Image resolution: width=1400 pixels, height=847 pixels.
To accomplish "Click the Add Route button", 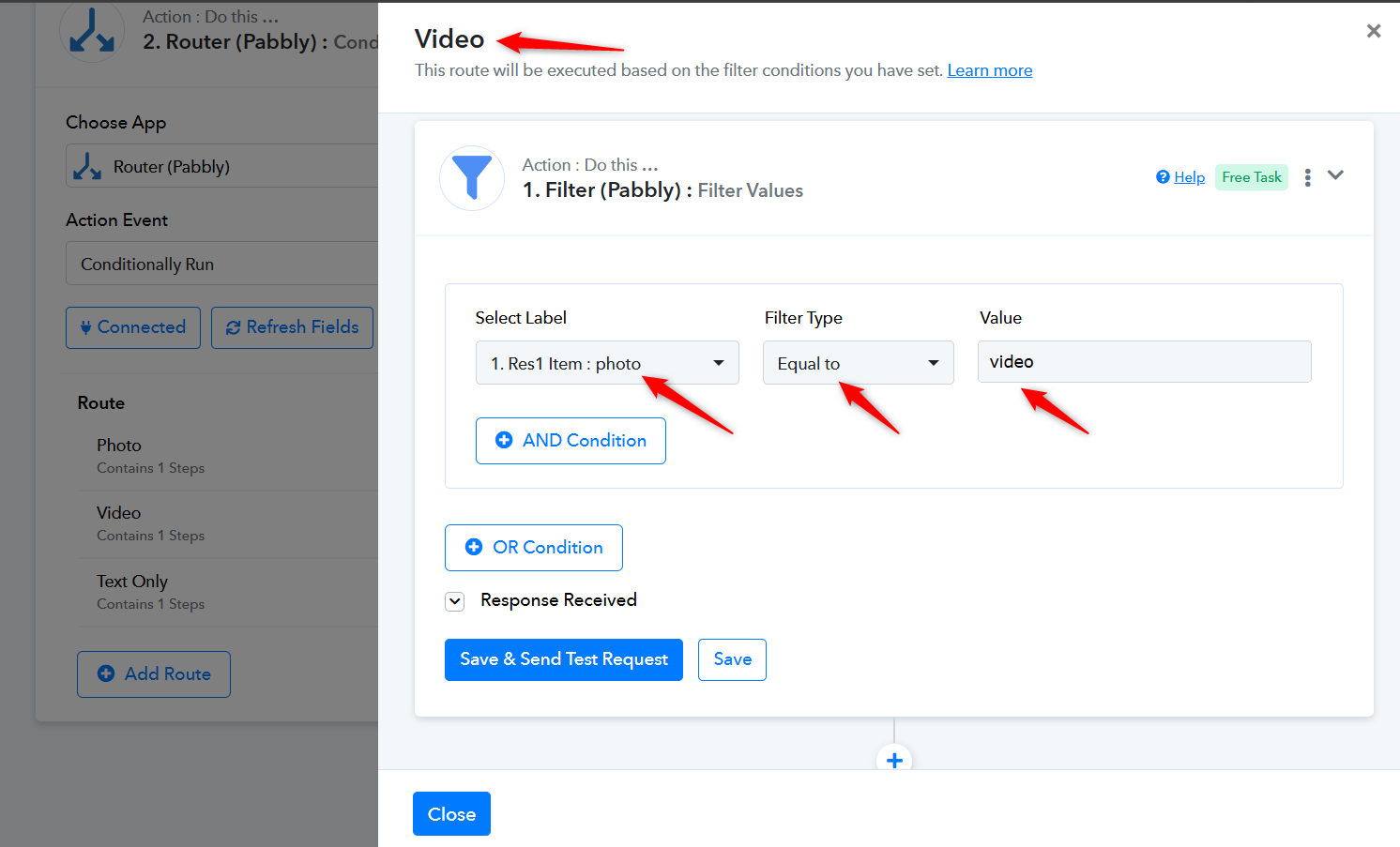I will (x=154, y=674).
